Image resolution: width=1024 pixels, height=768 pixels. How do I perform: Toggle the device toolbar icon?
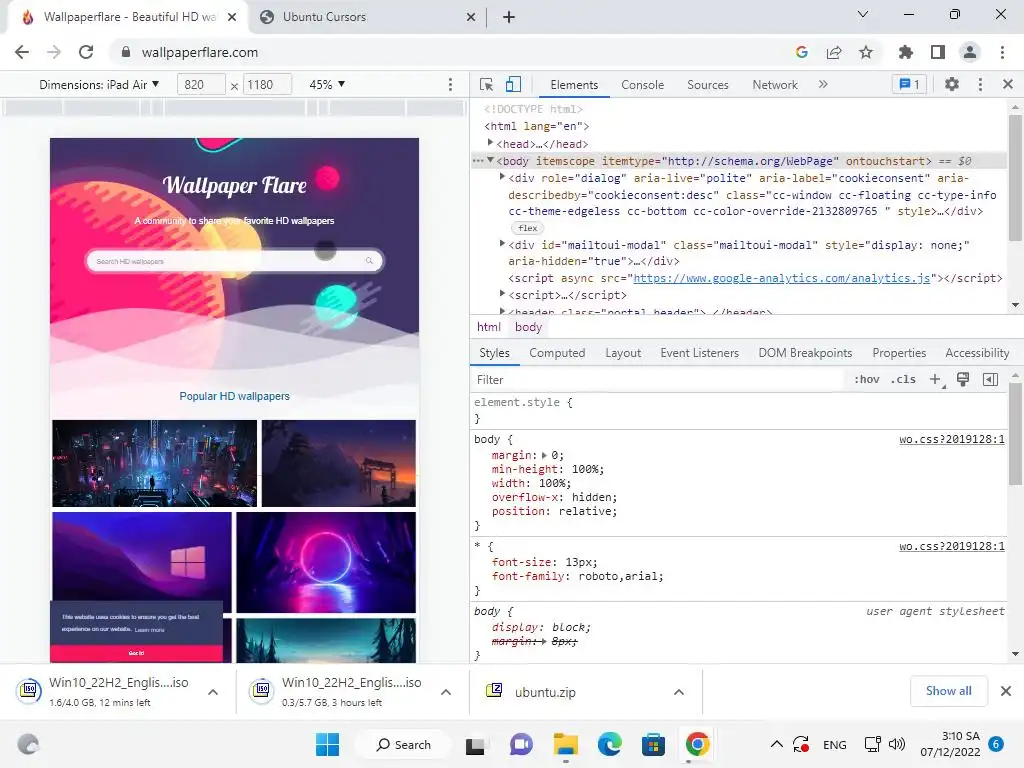tap(513, 84)
